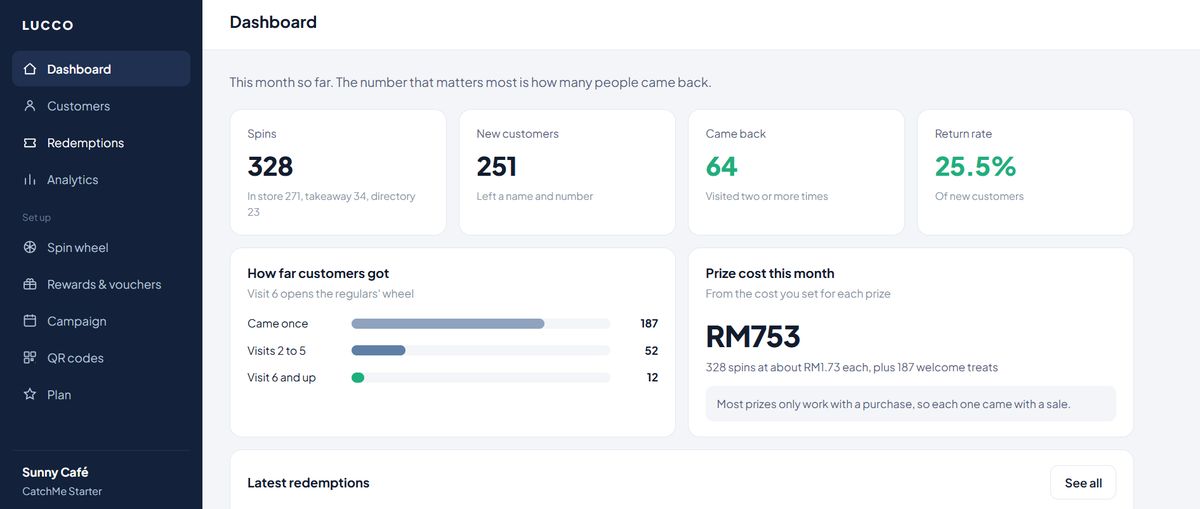
Task: Click the Spin wheel icon
Action: point(30,248)
